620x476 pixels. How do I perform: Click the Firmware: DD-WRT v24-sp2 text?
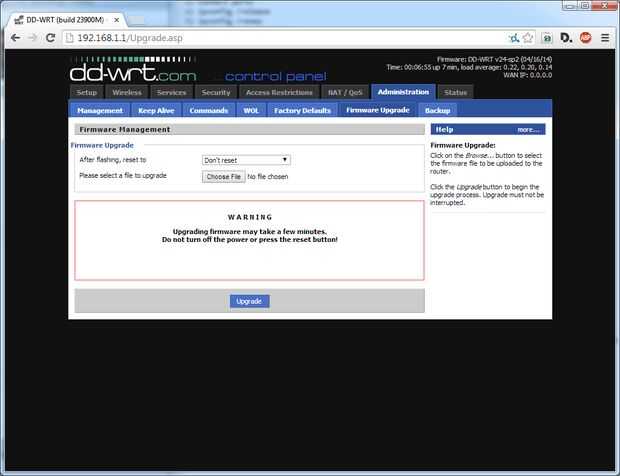click(x=494, y=59)
